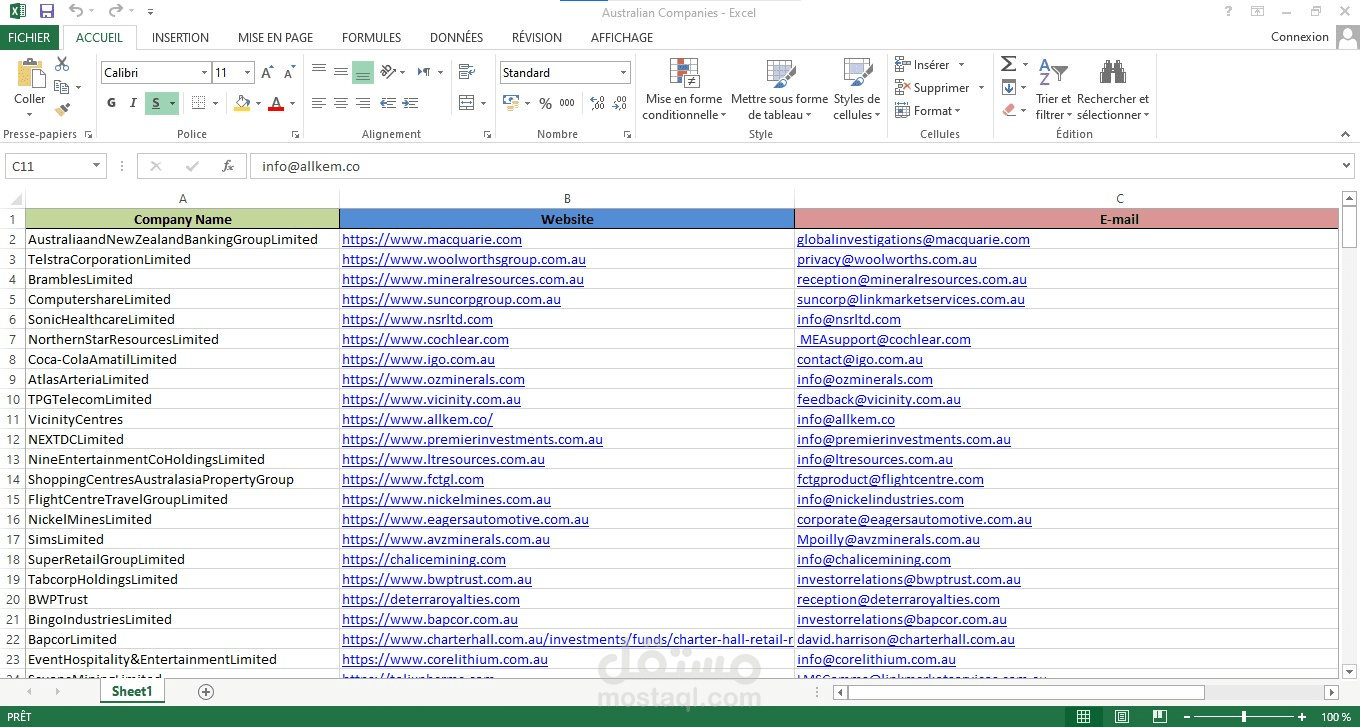This screenshot has height=727, width=1360.
Task: Toggle bold (G) formatting
Action: pyautogui.click(x=111, y=103)
